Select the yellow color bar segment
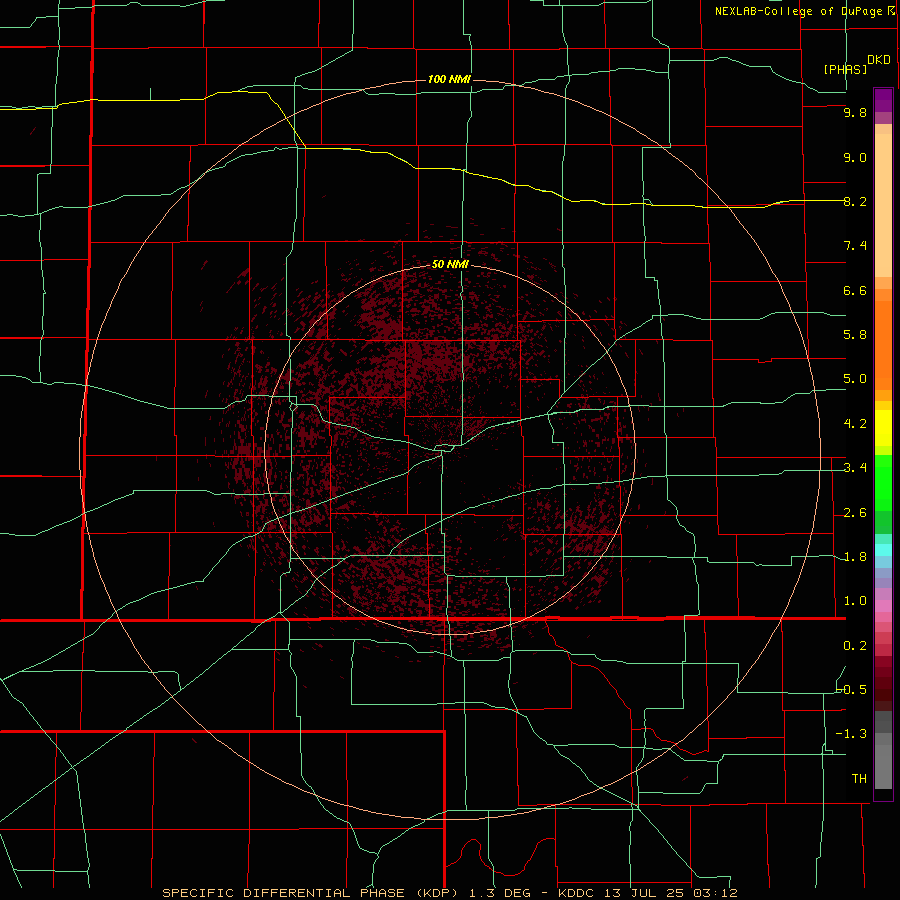Screen dimensions: 900x900 point(883,428)
